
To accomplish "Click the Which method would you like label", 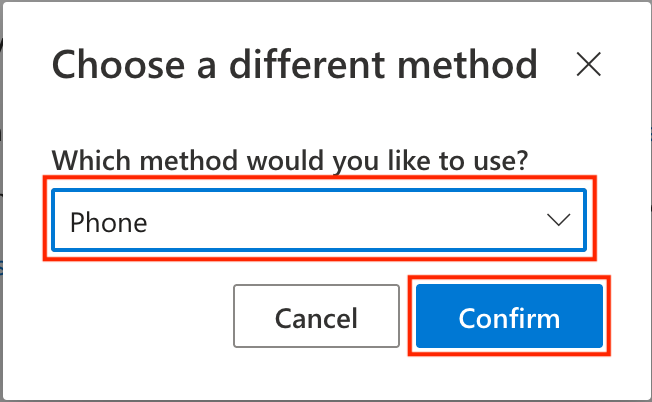I will click(x=290, y=161).
